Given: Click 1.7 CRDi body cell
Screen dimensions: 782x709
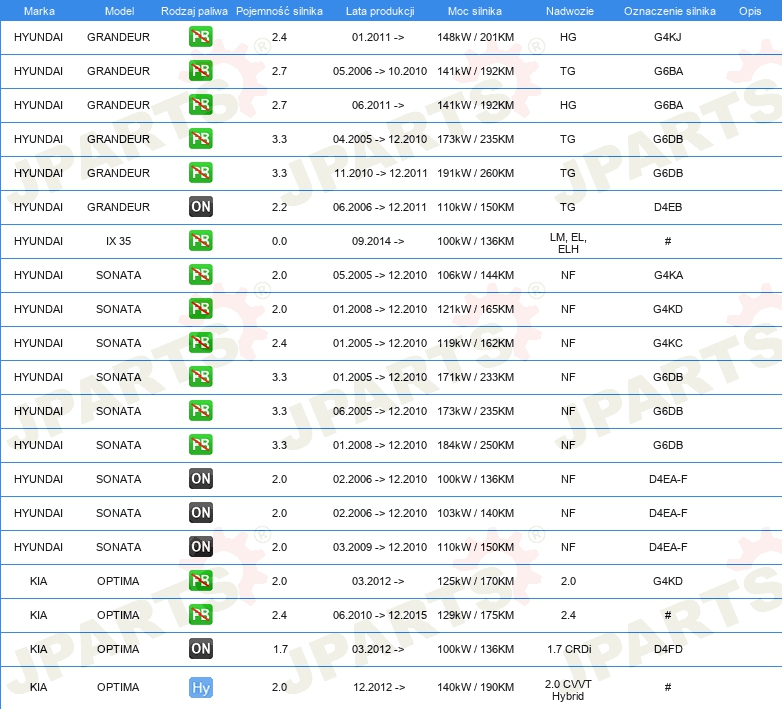Looking at the screenshot, I should pyautogui.click(x=569, y=649).
